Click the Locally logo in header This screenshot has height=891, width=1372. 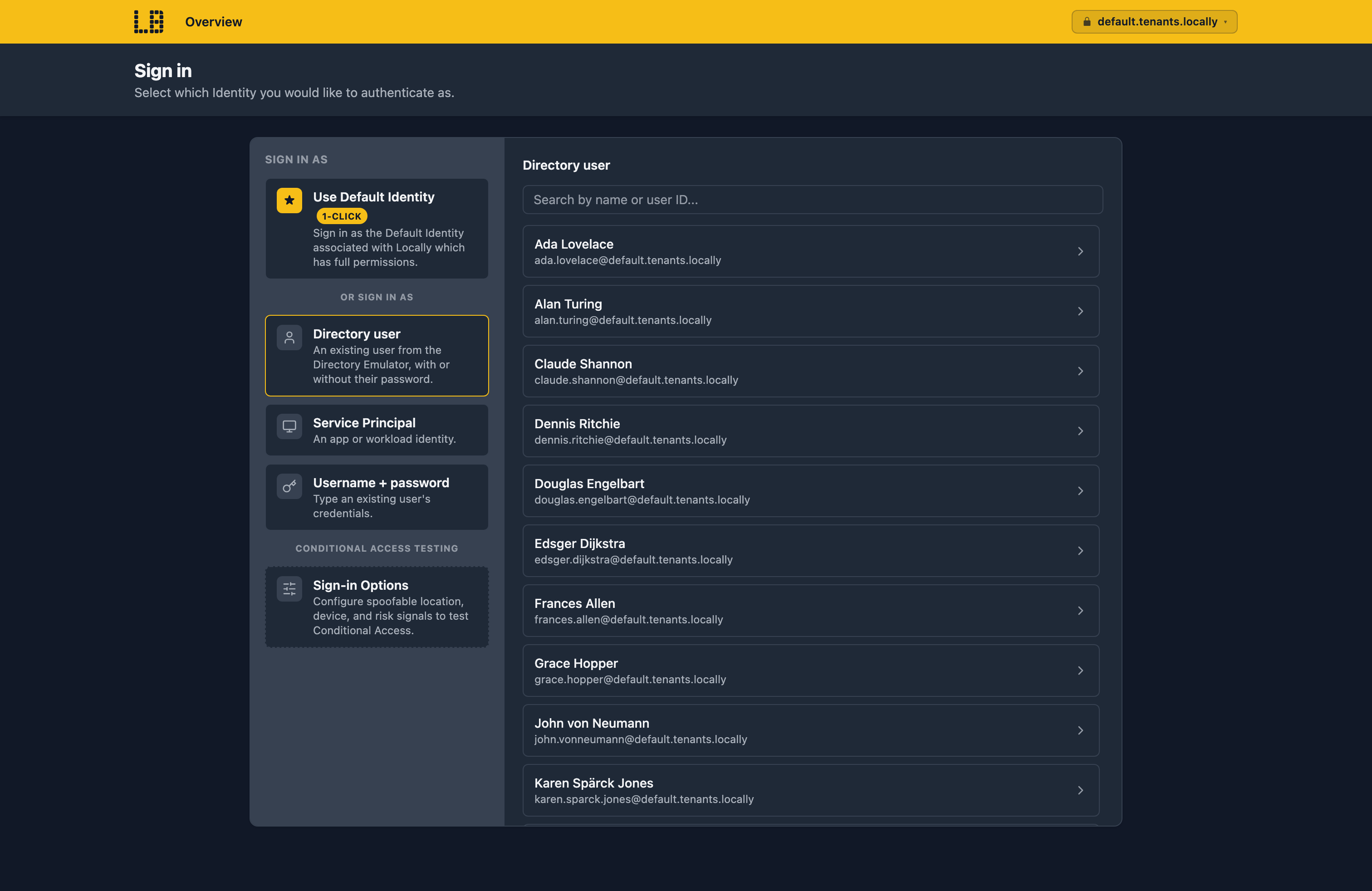pos(149,22)
